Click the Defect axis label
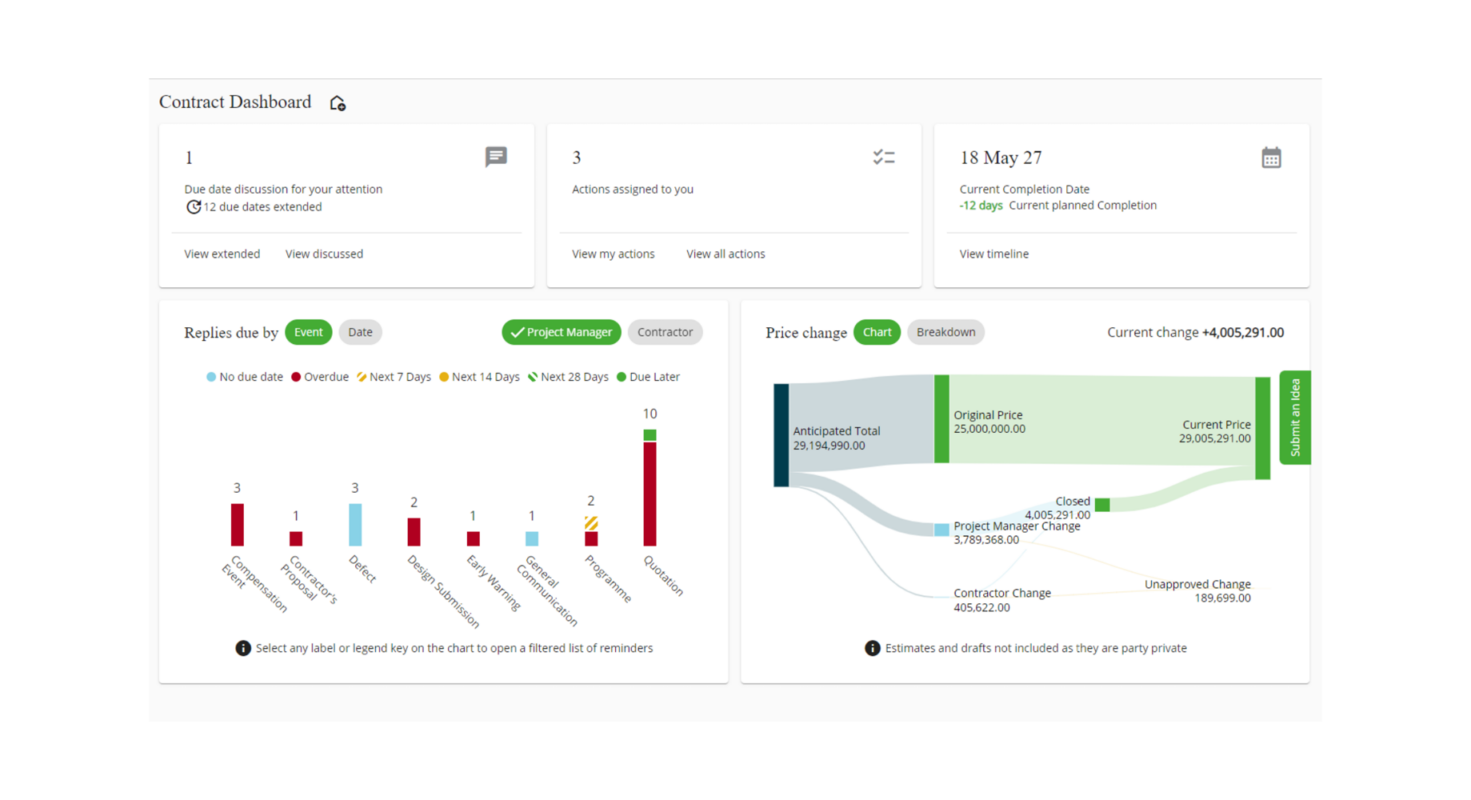Image resolution: width=1471 pixels, height=800 pixels. pyautogui.click(x=362, y=568)
